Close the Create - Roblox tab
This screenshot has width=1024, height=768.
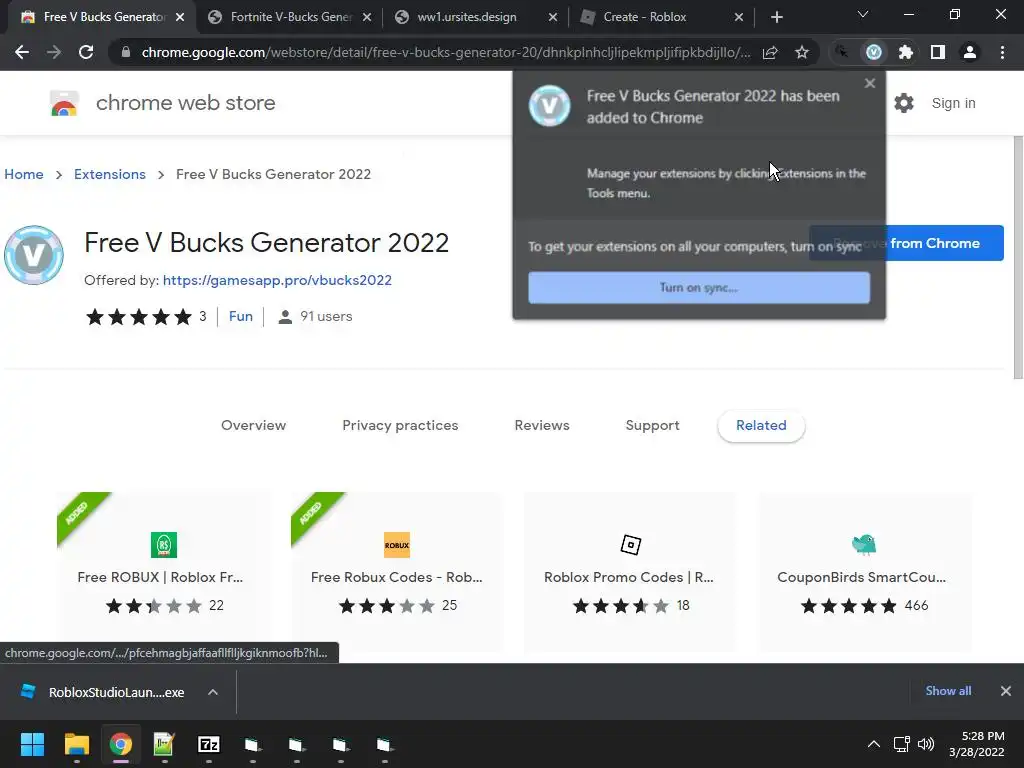coord(739,18)
